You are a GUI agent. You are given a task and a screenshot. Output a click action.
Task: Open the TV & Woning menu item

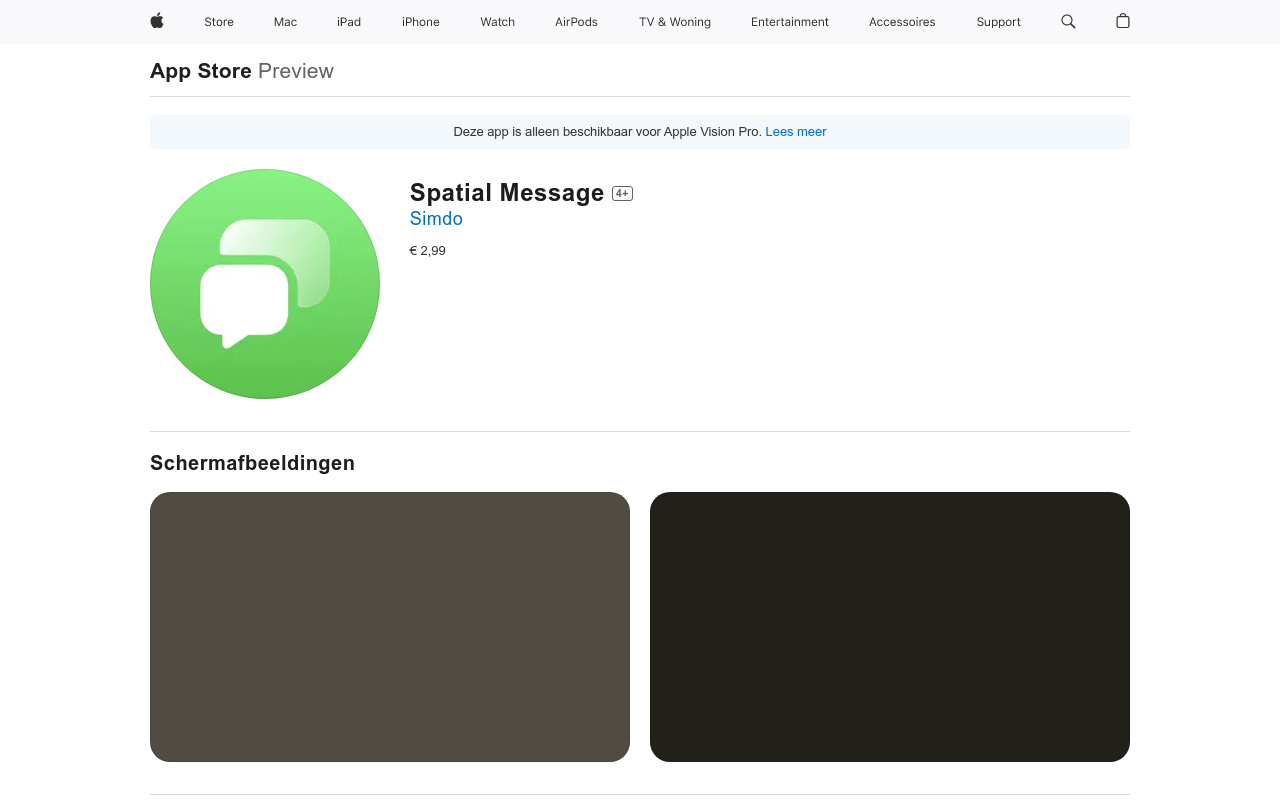pos(675,22)
